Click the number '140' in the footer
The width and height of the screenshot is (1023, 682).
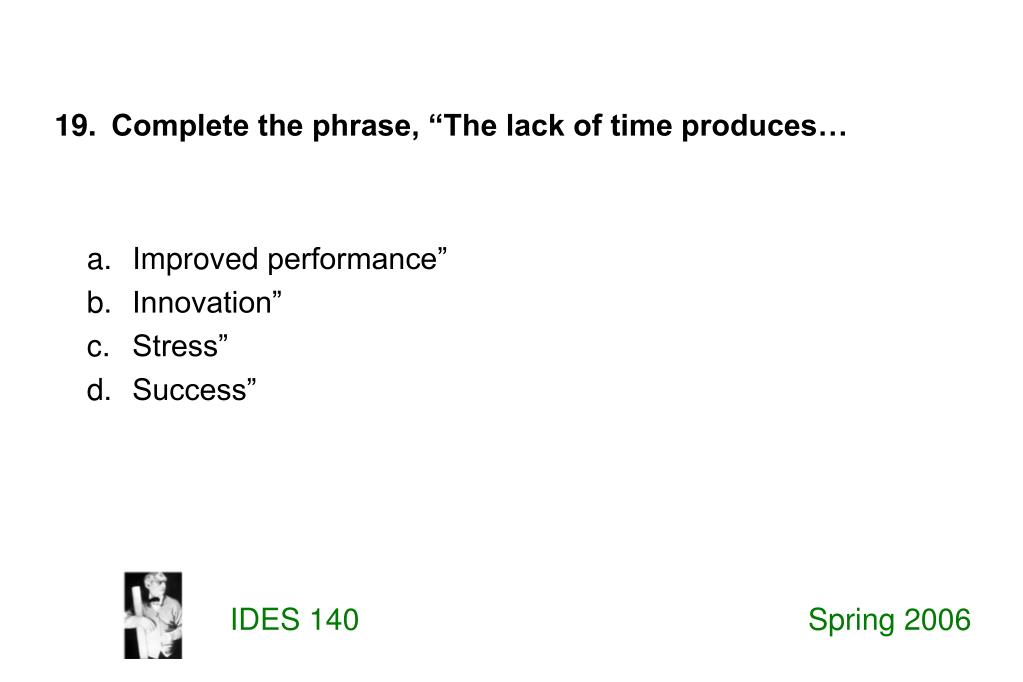[333, 619]
